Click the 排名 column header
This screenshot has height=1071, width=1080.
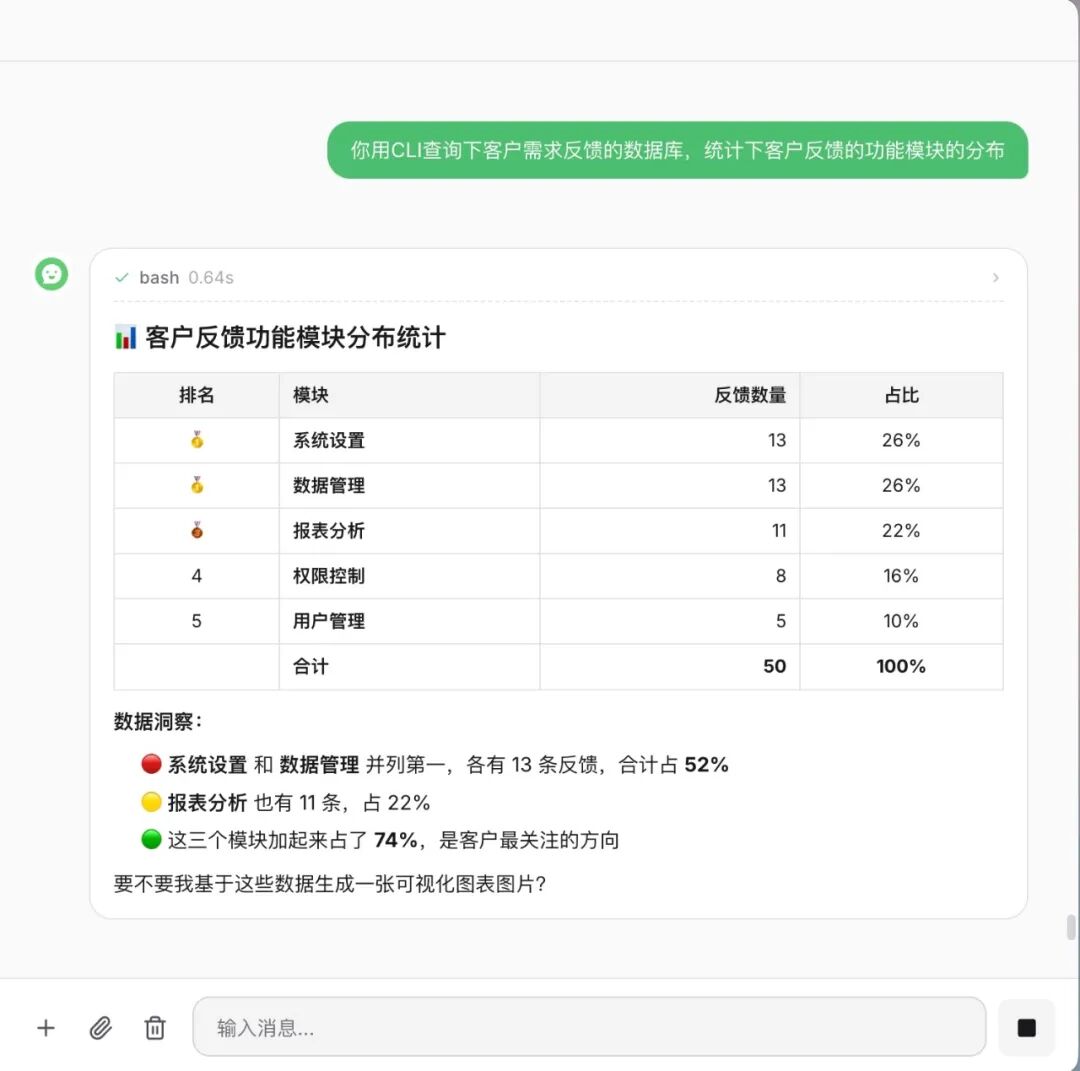tap(196, 395)
